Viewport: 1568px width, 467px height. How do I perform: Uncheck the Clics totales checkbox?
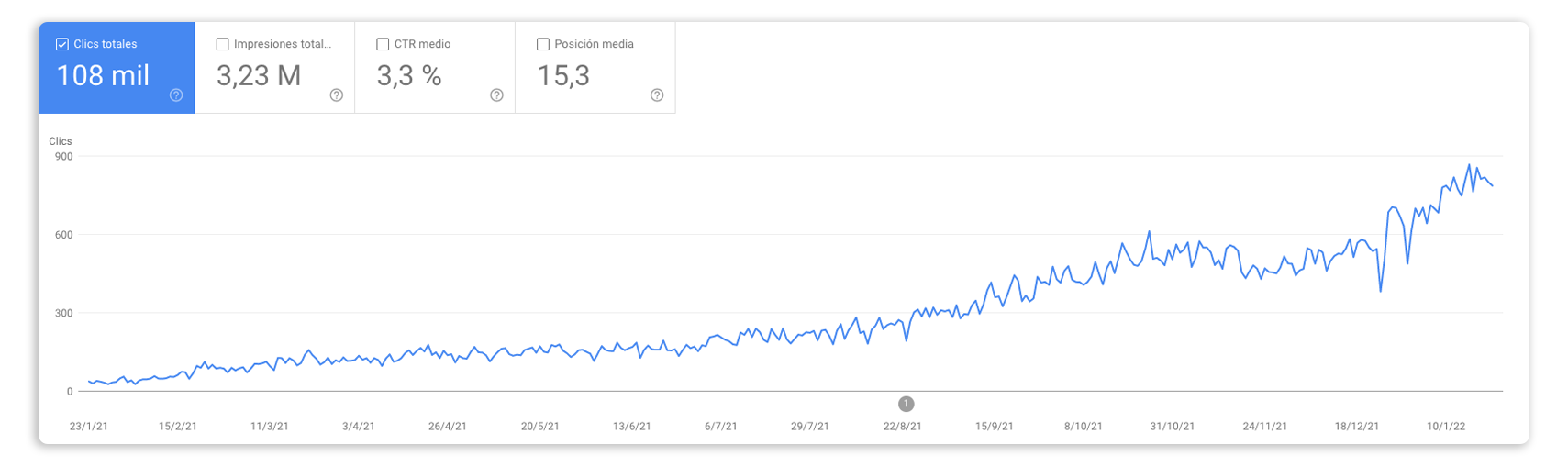(x=62, y=44)
